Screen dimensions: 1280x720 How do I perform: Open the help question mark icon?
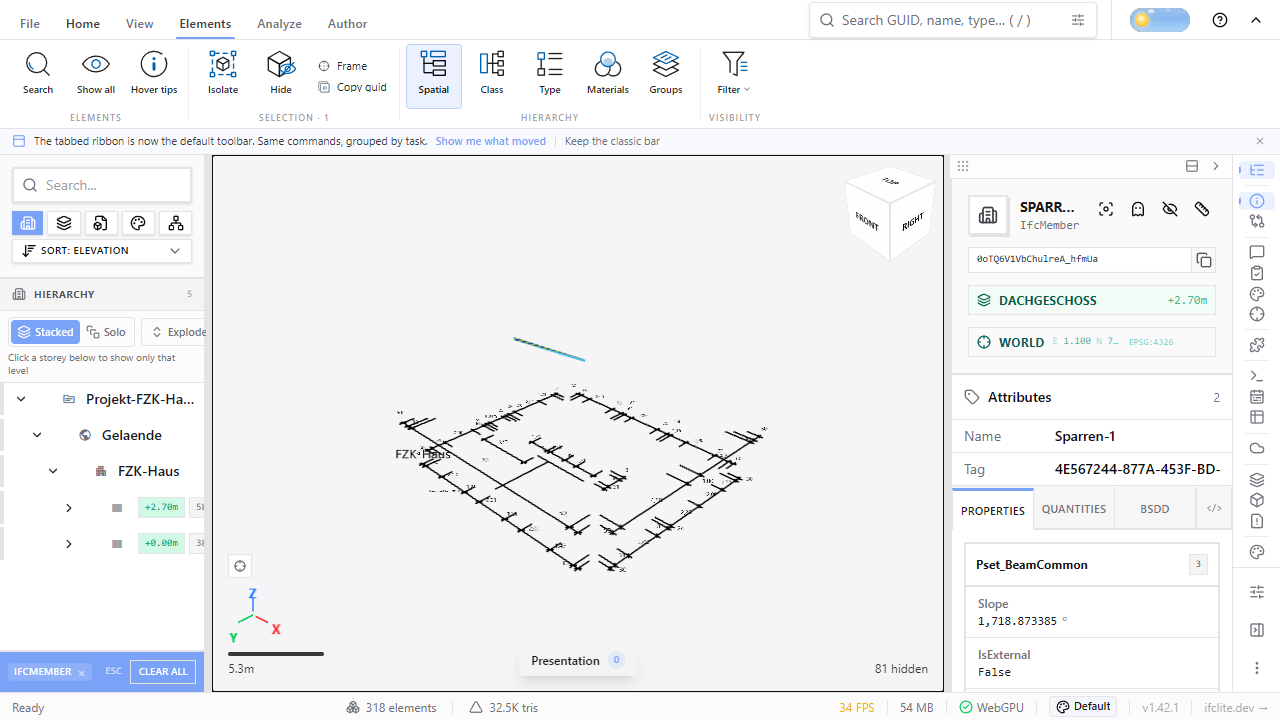[x=1220, y=20]
